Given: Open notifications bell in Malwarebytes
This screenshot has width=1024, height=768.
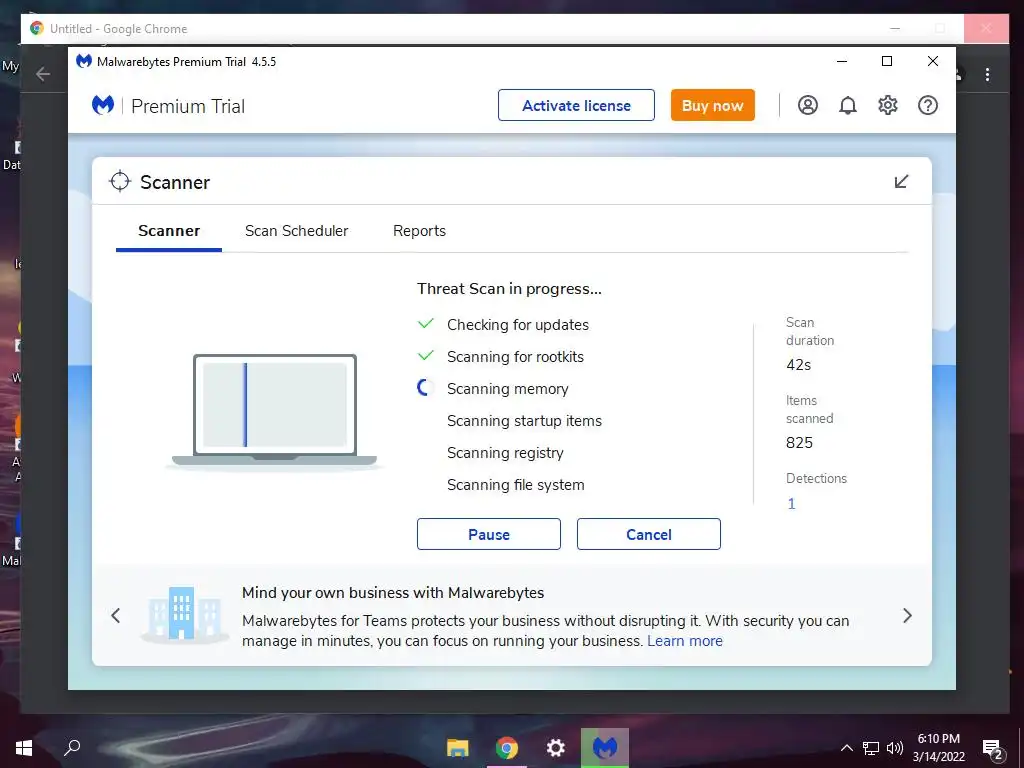Looking at the screenshot, I should pos(848,105).
